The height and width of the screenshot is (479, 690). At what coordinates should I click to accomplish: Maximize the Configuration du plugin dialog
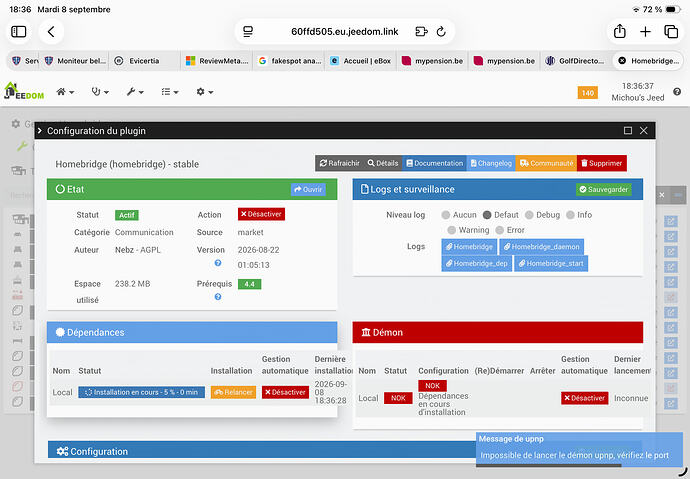628,131
